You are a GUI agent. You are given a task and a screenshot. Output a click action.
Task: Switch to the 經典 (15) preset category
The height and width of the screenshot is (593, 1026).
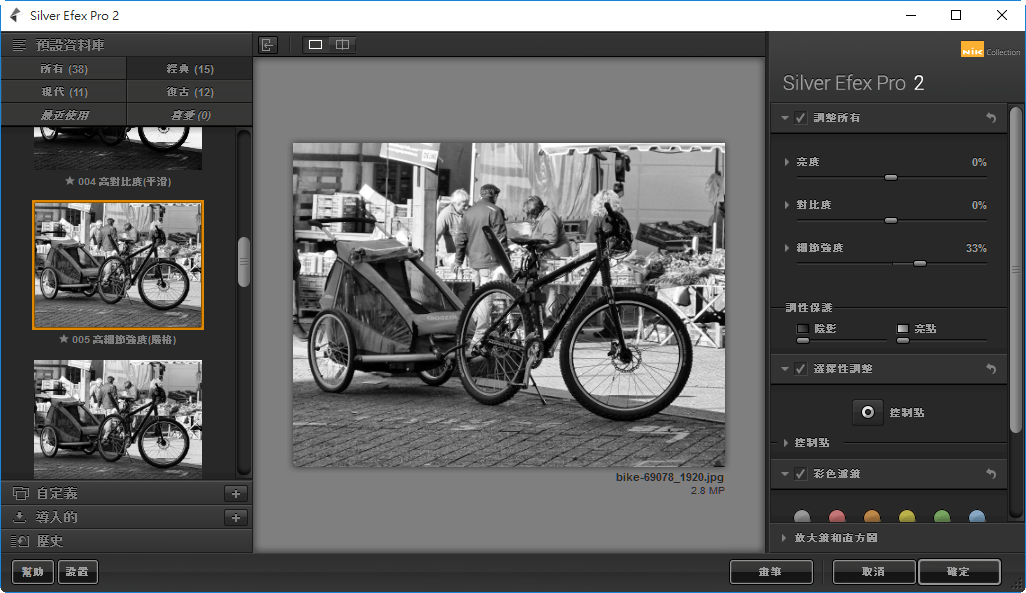(188, 68)
